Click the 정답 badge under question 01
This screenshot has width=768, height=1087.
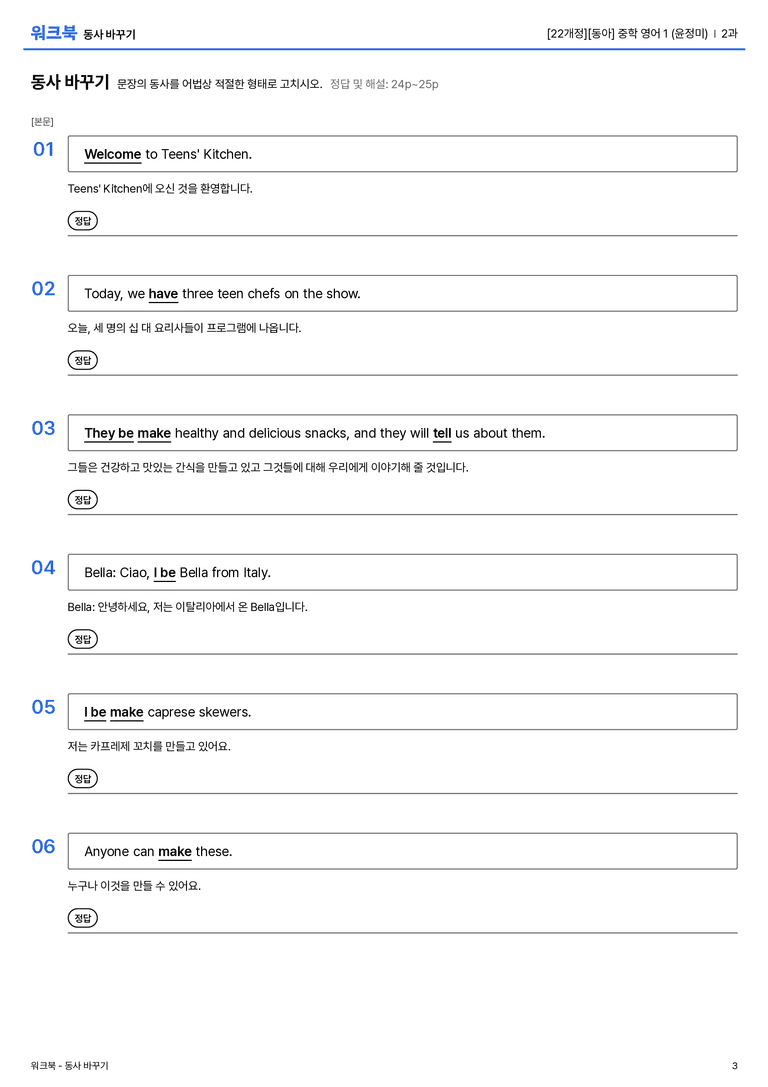(x=82, y=220)
